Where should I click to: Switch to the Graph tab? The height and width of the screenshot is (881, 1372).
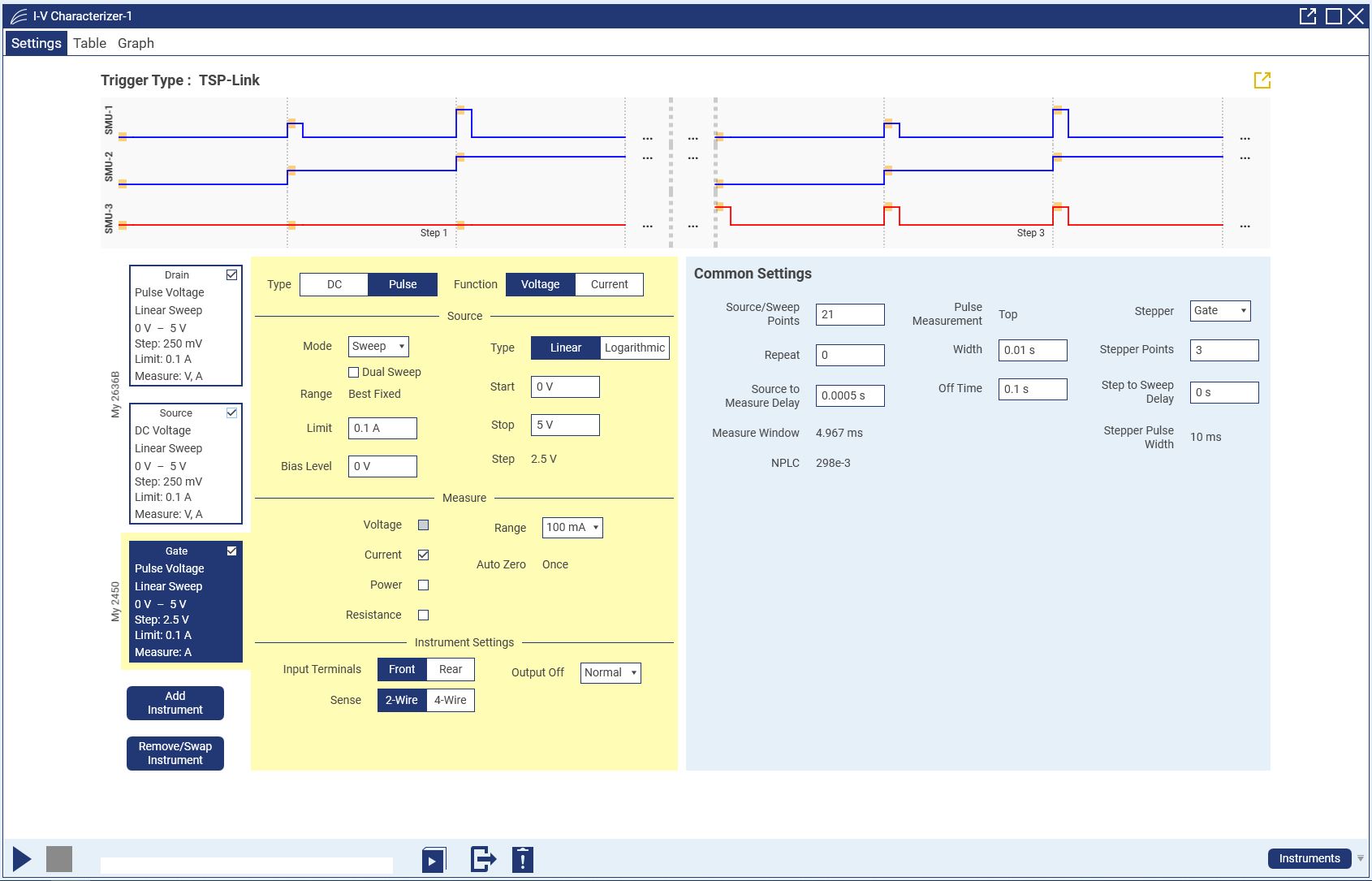pos(136,43)
